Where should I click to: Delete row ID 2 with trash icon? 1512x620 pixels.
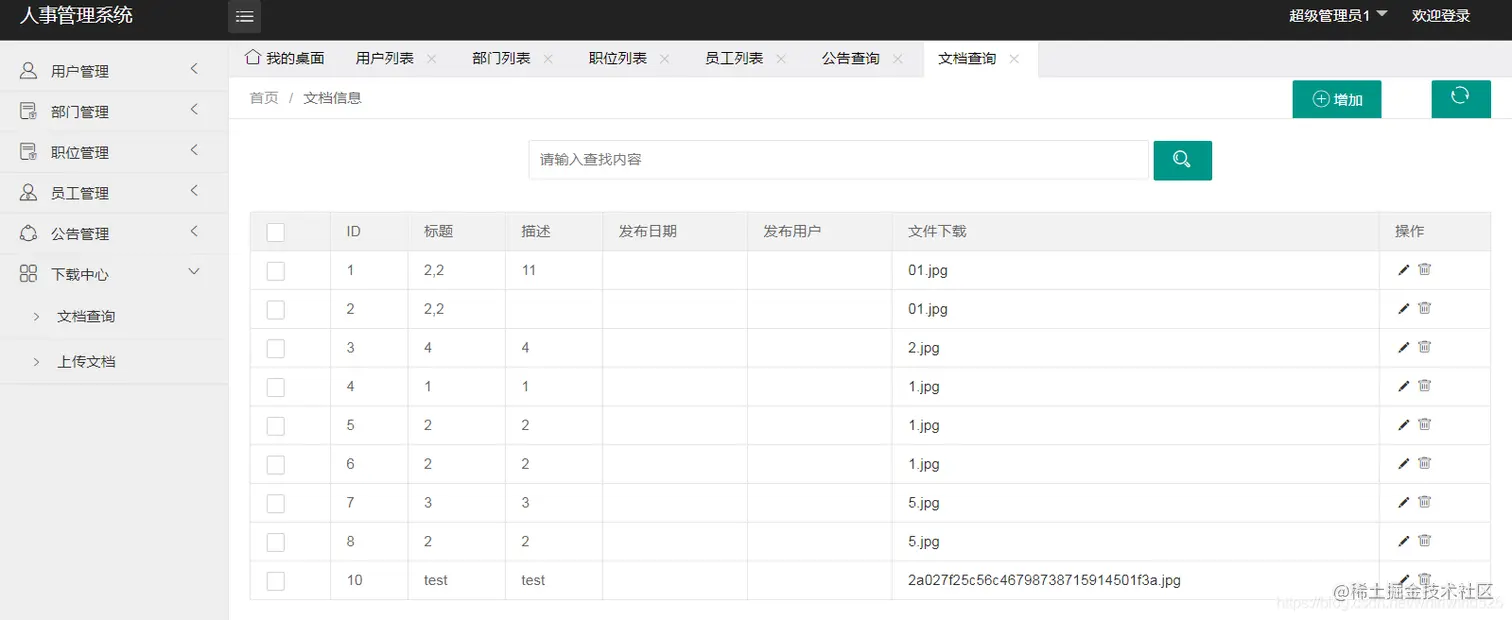click(1425, 308)
